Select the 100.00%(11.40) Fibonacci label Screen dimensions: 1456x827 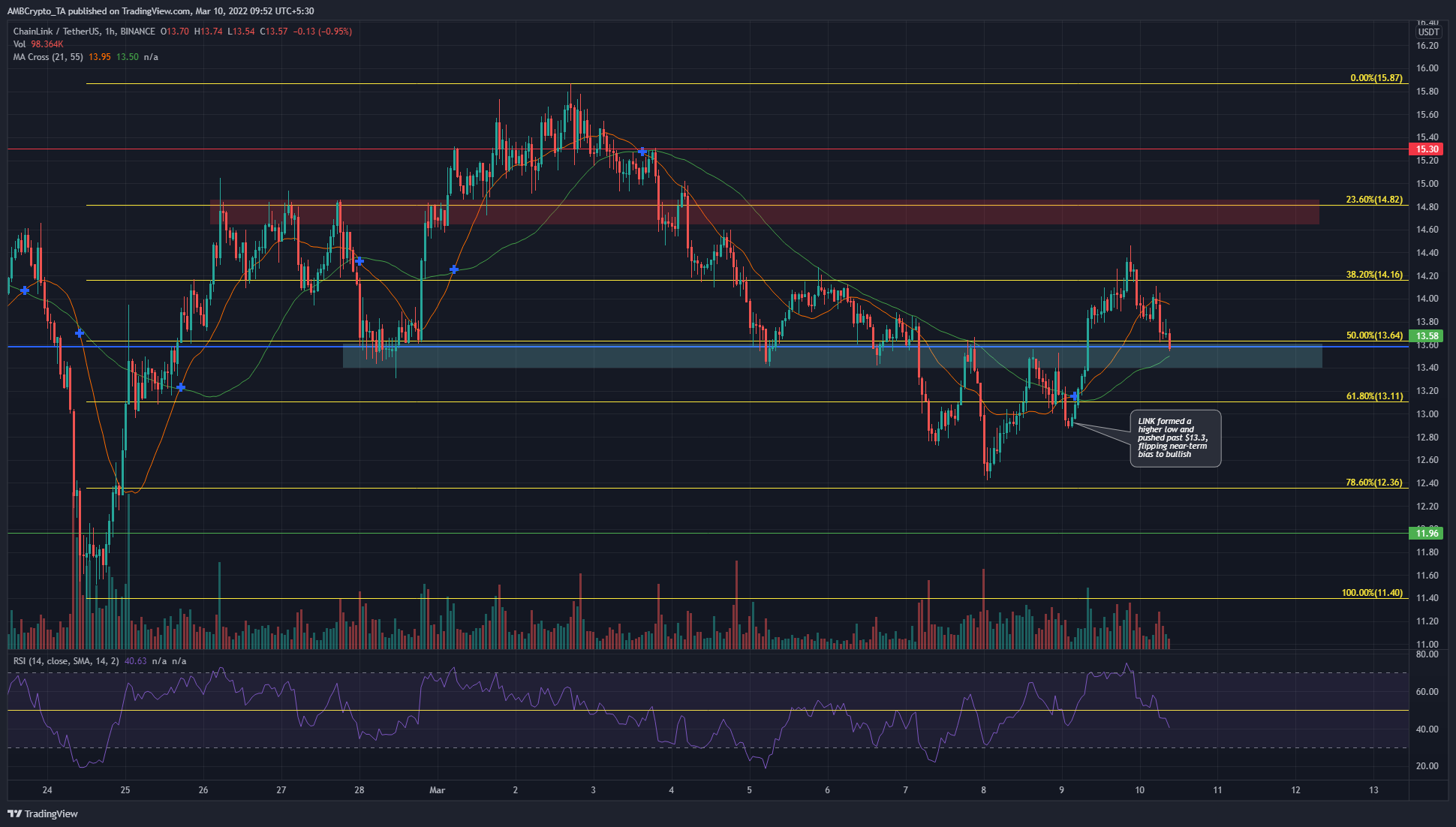tap(1372, 593)
